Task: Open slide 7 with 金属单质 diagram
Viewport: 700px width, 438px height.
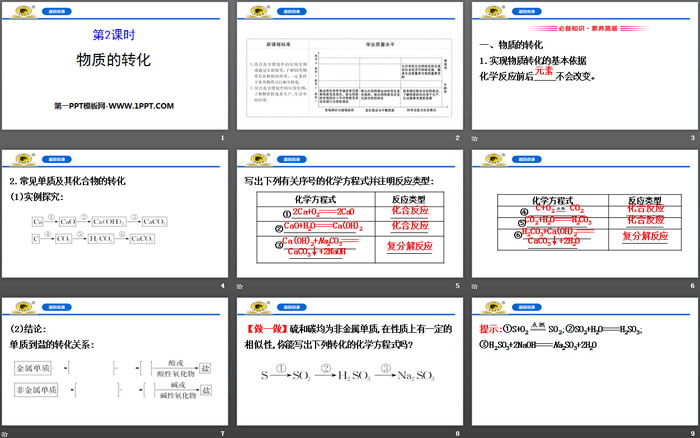Action: (x=114, y=369)
